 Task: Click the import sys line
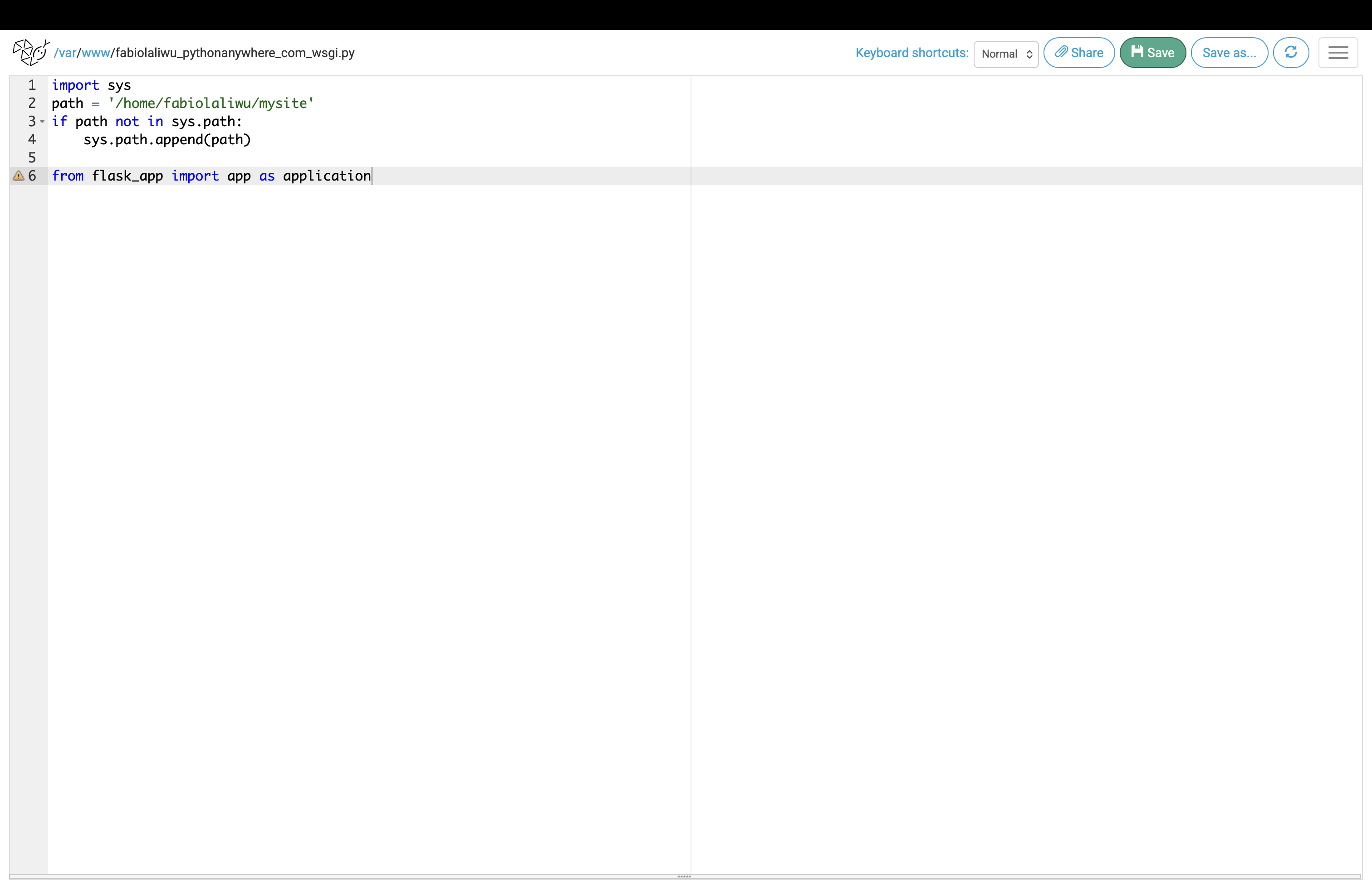pos(91,85)
